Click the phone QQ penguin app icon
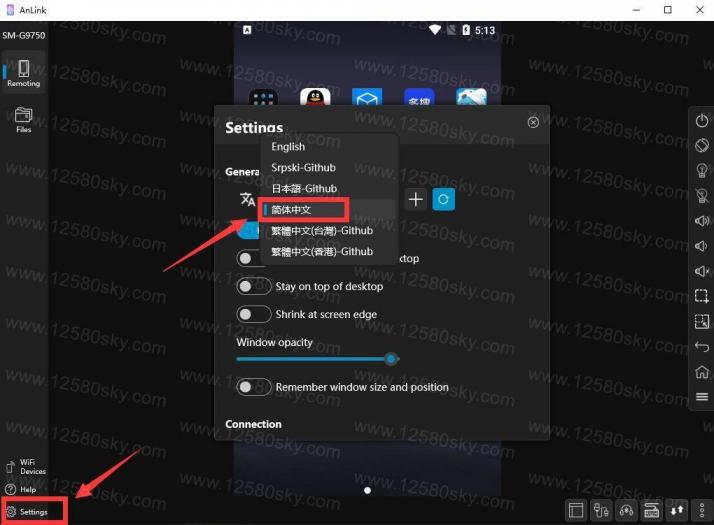The height and width of the screenshot is (525, 714). coord(315,97)
